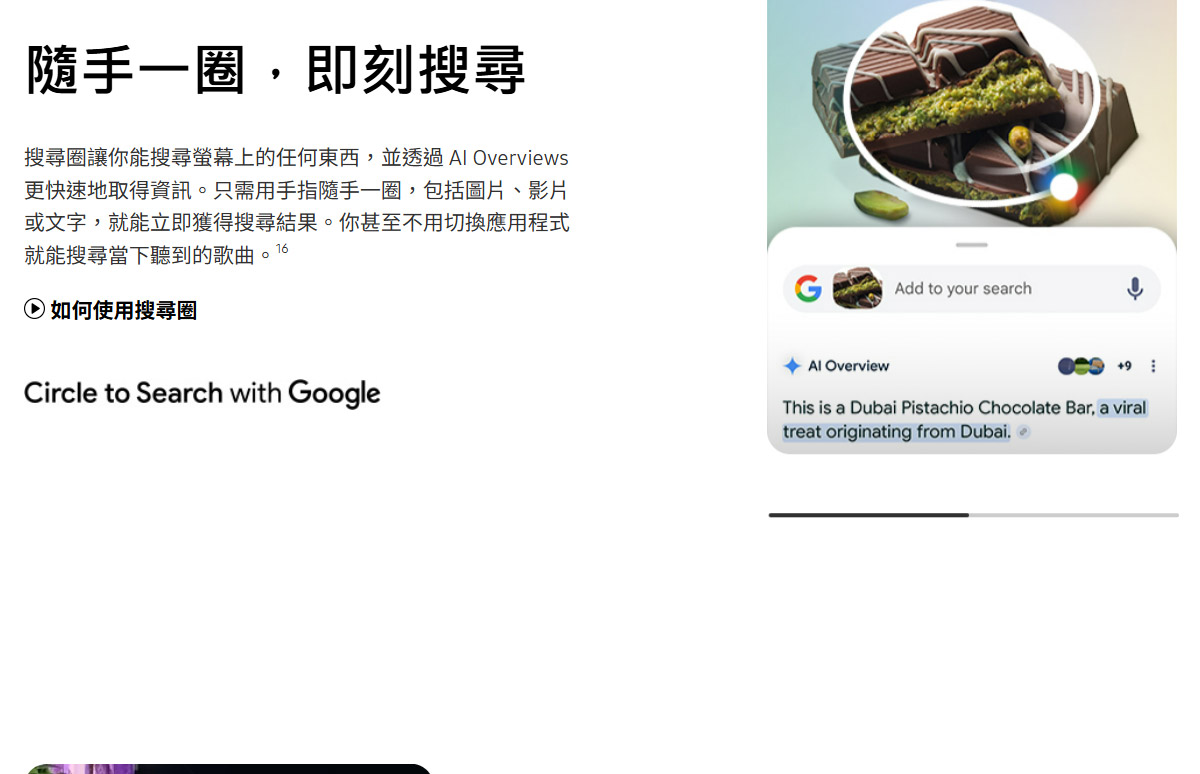Tap the microphone icon in search bar
The width and height of the screenshot is (1200, 774).
1135,289
